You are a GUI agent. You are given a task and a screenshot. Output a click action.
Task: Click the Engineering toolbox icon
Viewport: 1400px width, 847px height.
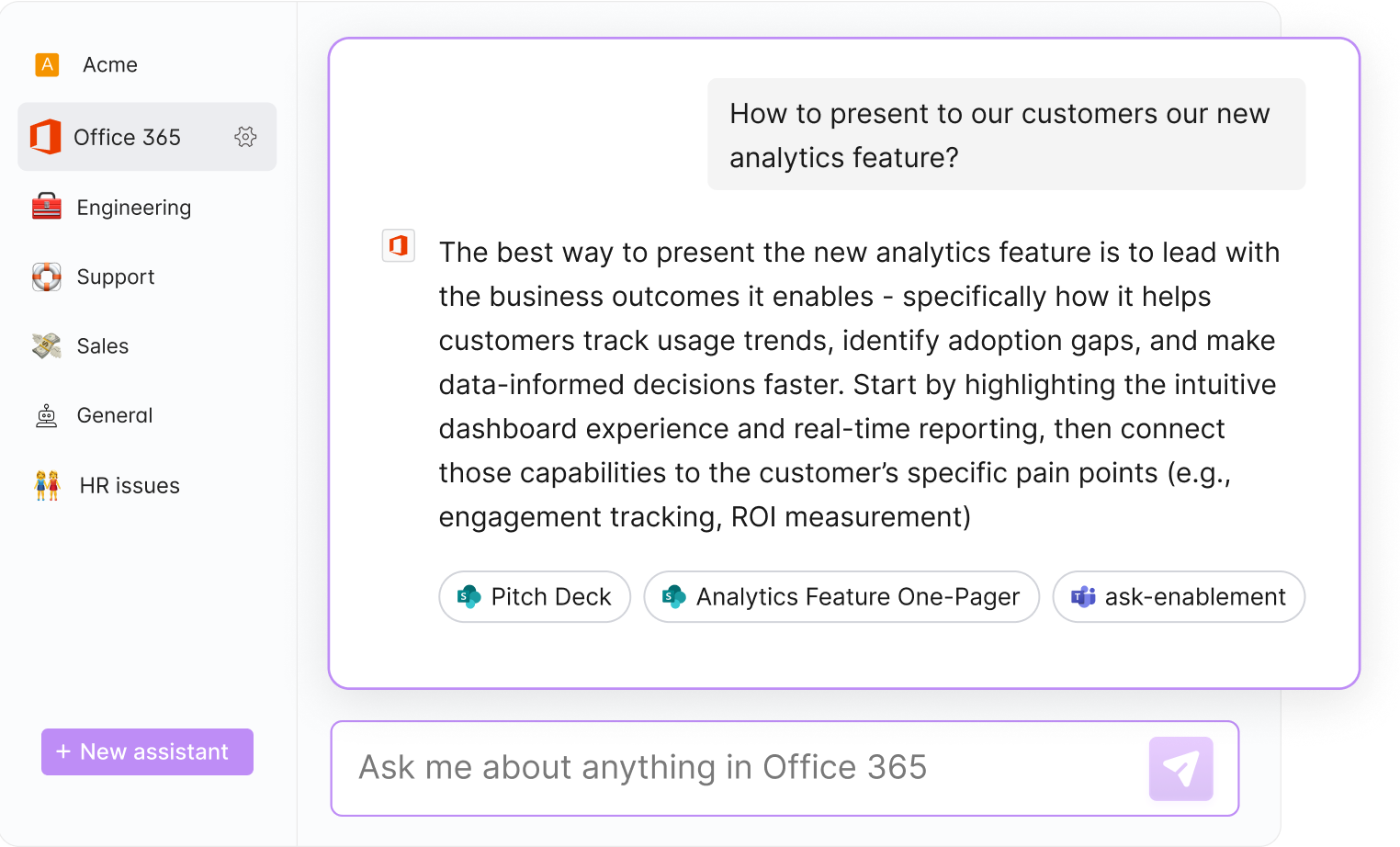pos(47,207)
